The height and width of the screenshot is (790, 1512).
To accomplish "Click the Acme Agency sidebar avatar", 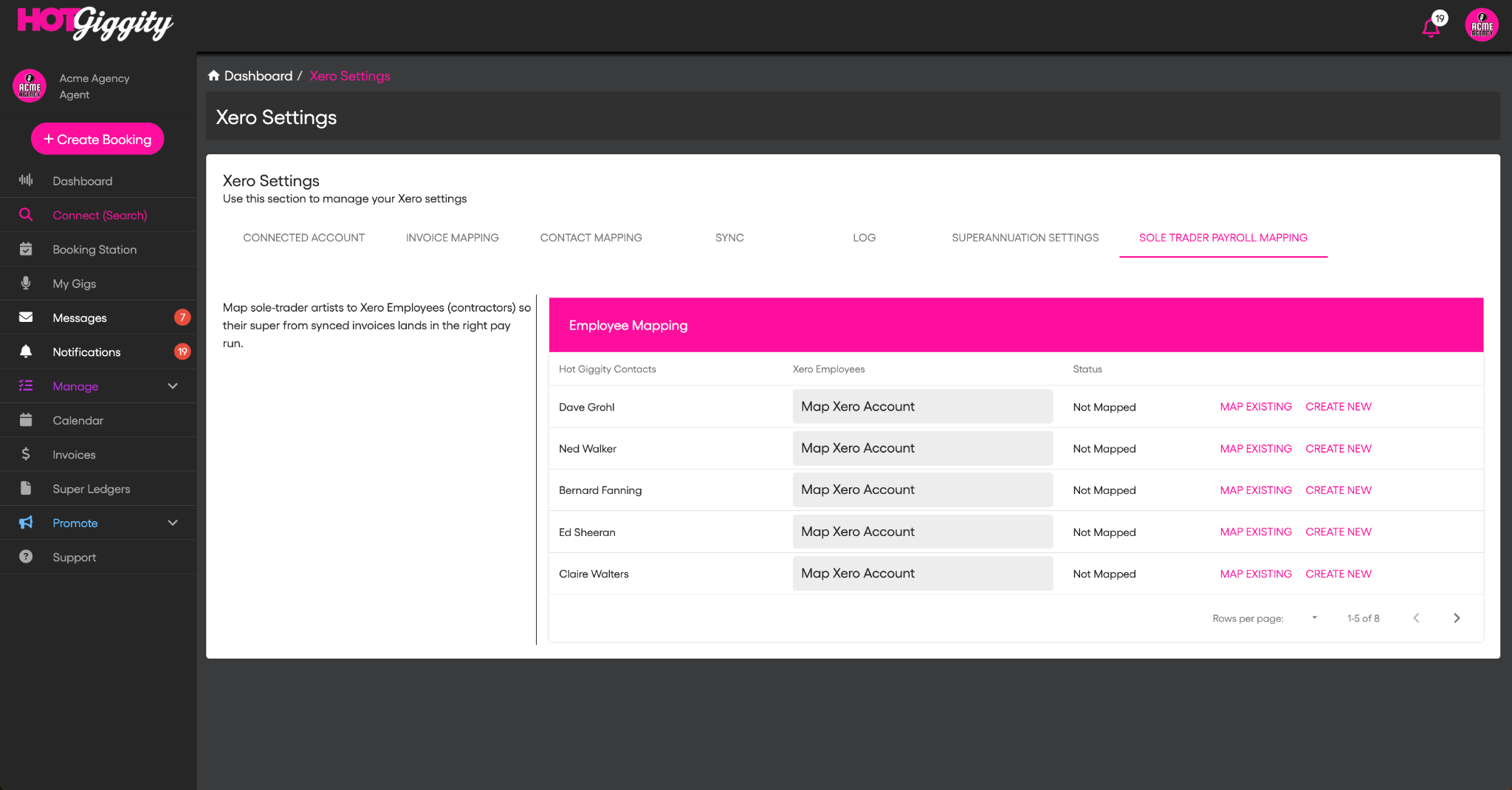I will coord(30,86).
